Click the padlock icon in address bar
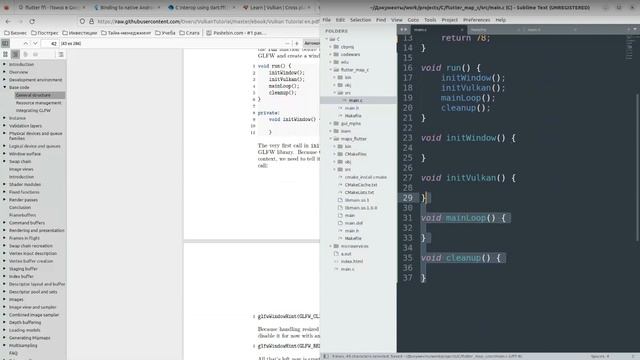 point(91,21)
